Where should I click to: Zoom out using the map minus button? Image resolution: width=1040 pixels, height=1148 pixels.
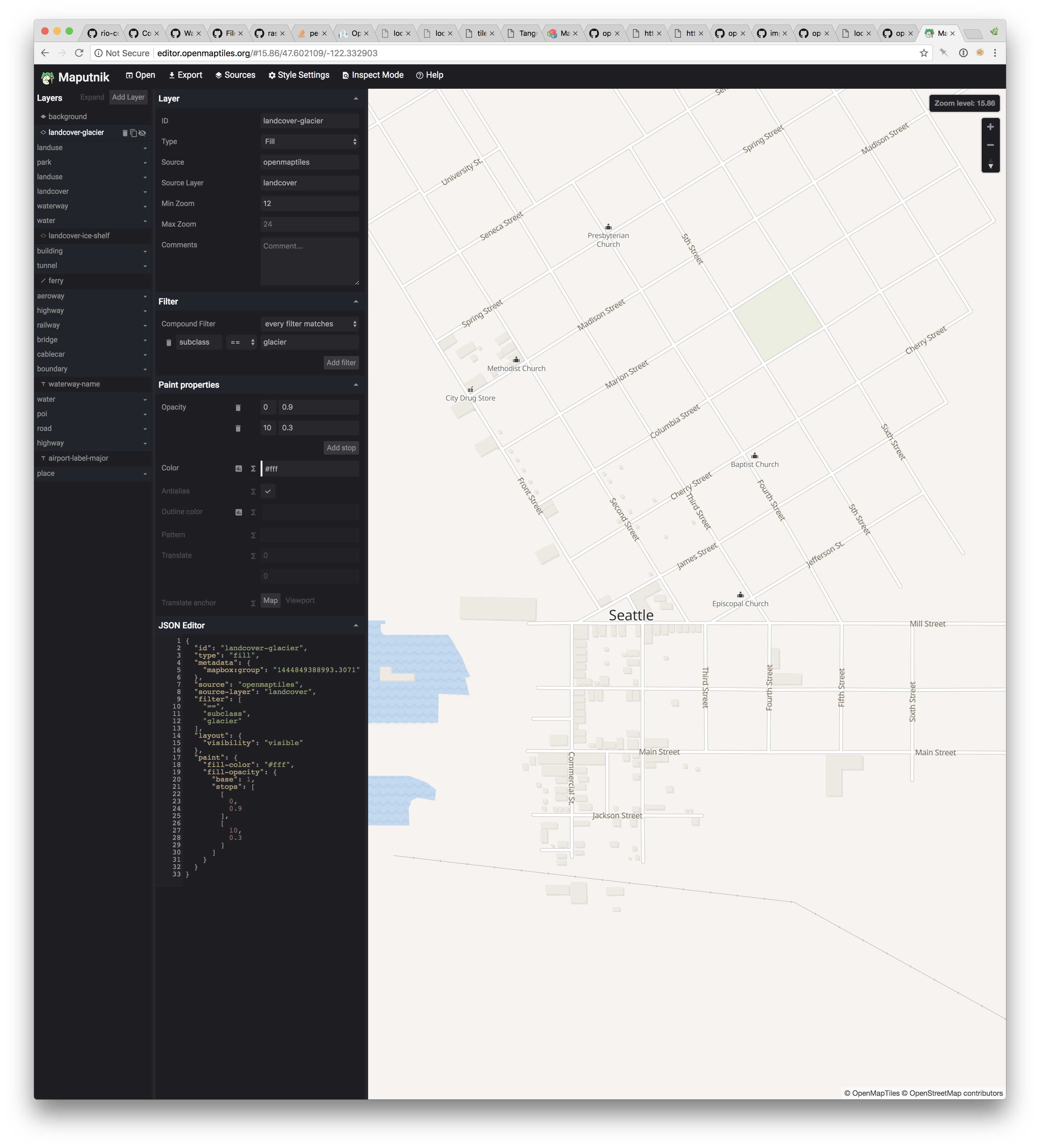click(x=990, y=145)
